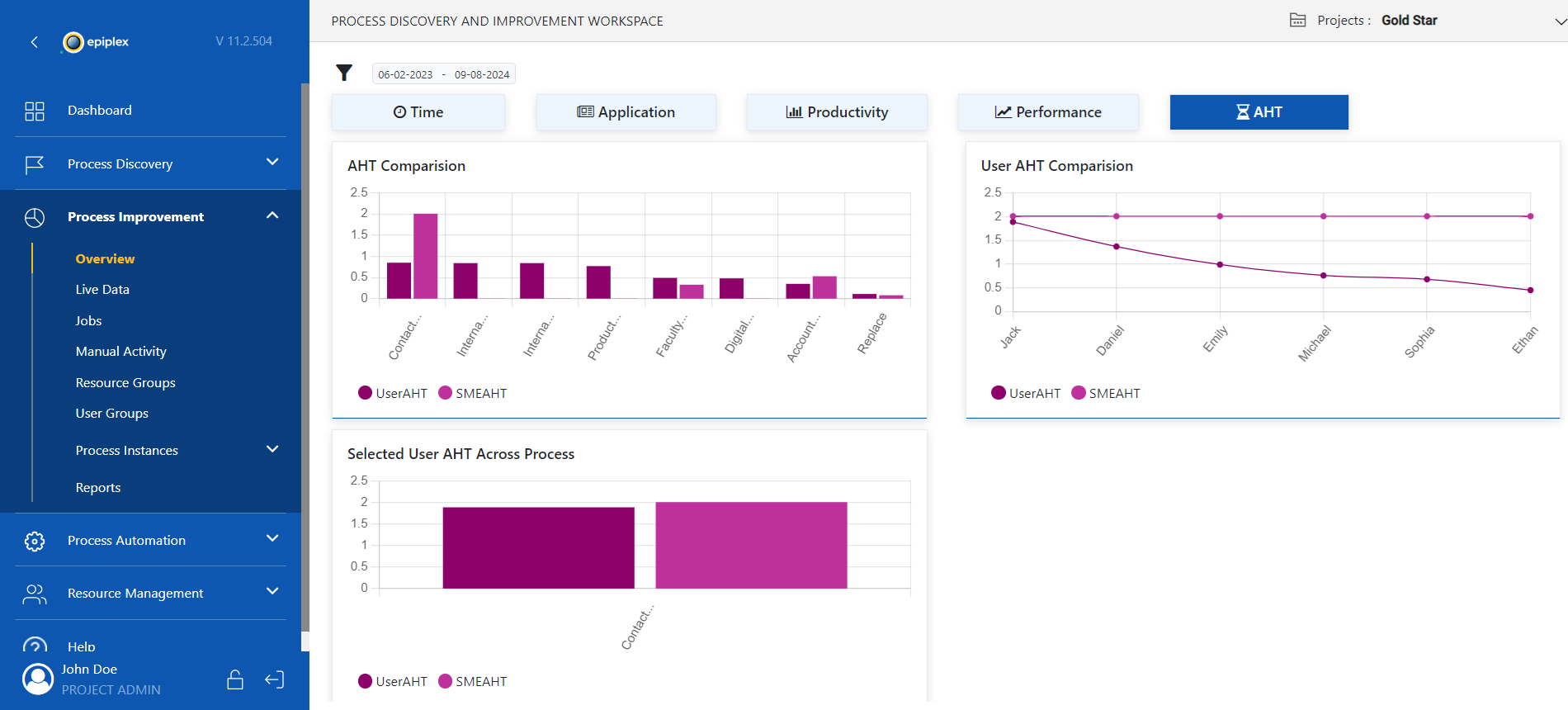The image size is (1568, 710).
Task: Click the epiplex logo
Action: (96, 41)
